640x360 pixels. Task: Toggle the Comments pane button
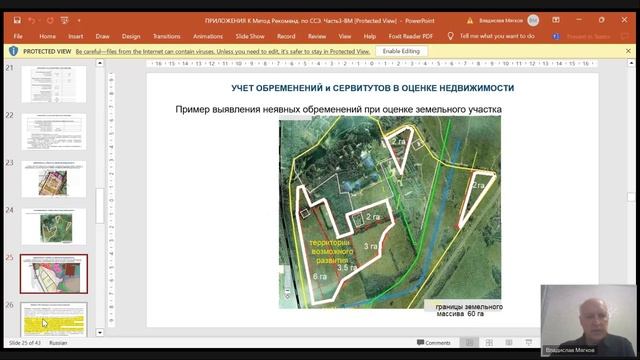(433, 343)
